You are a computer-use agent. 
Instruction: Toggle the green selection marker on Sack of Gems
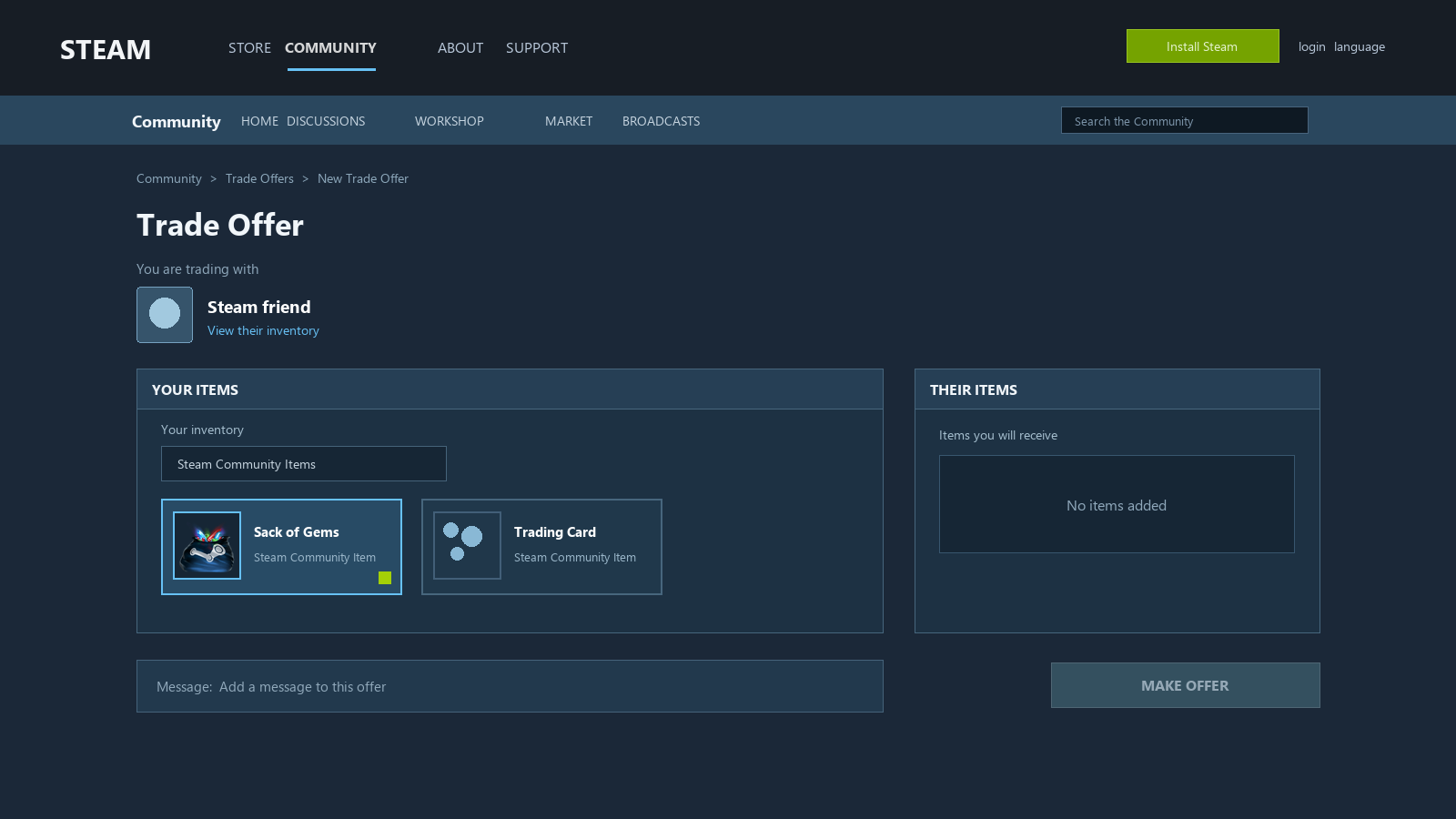[385, 578]
